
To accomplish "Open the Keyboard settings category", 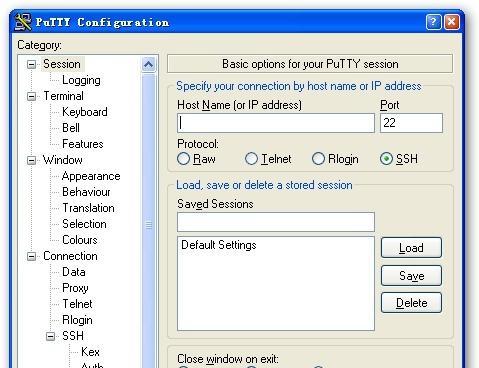I will click(85, 112).
